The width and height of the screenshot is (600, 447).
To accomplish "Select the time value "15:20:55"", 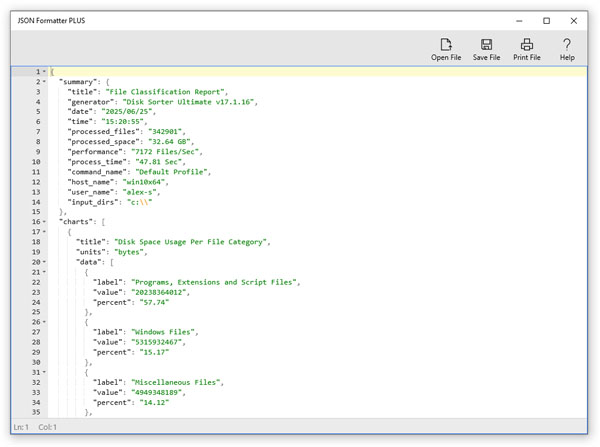I will click(122, 122).
